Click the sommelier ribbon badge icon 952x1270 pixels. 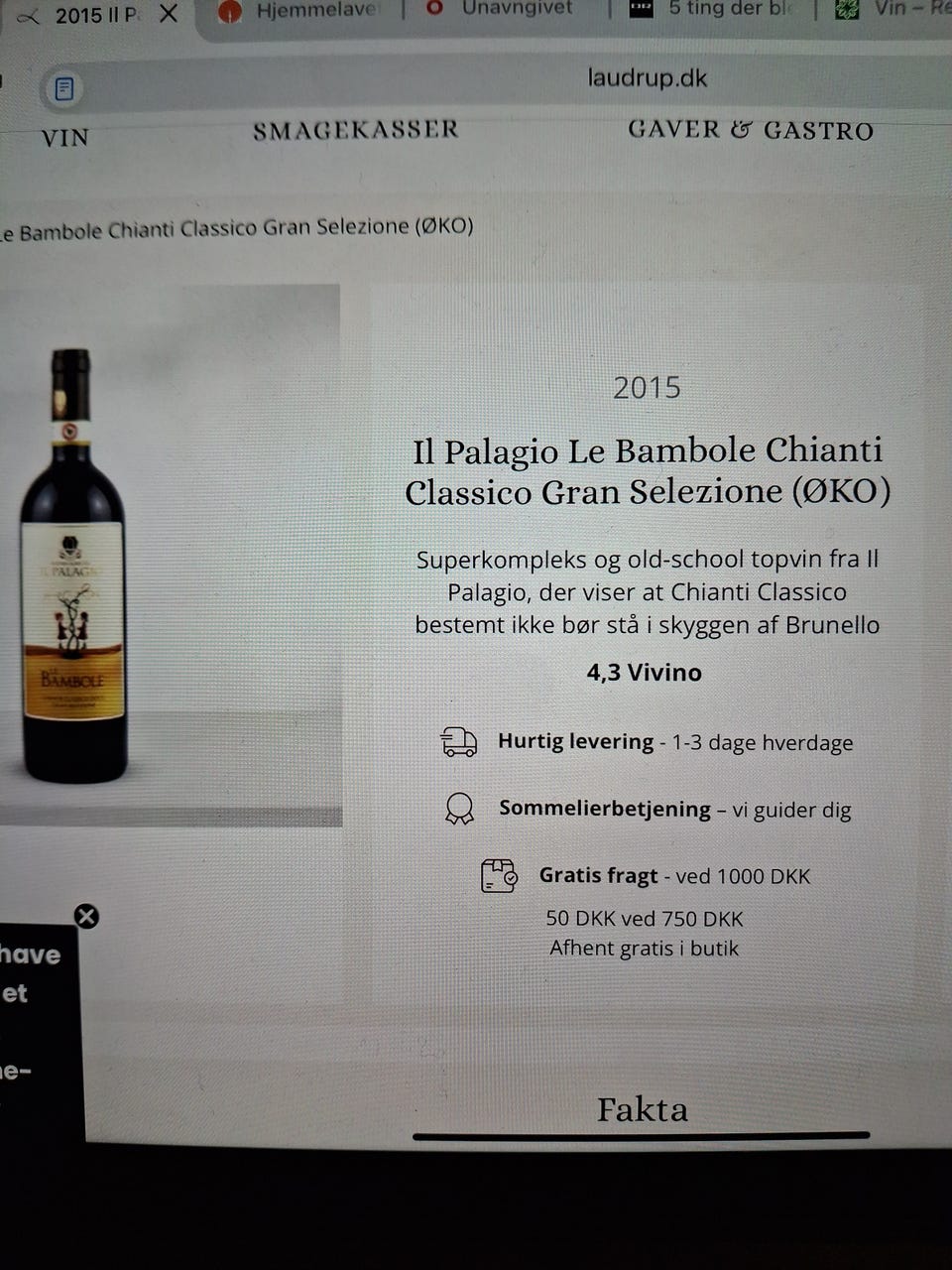point(459,809)
